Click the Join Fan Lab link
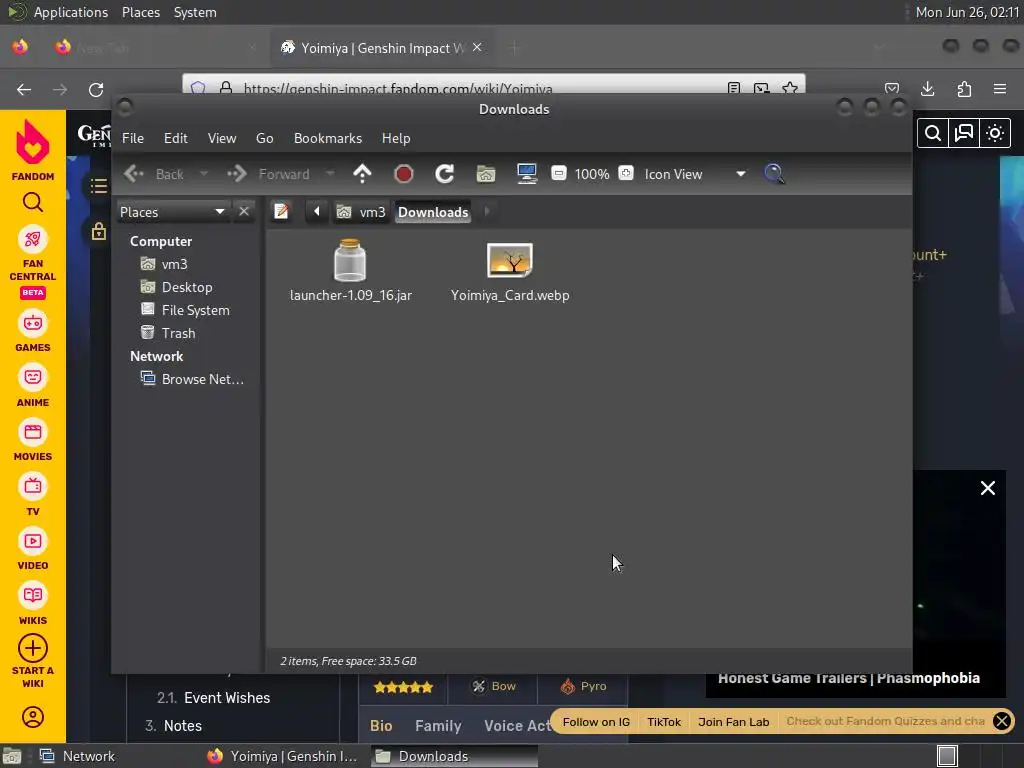Image resolution: width=1024 pixels, height=768 pixels. [x=733, y=722]
